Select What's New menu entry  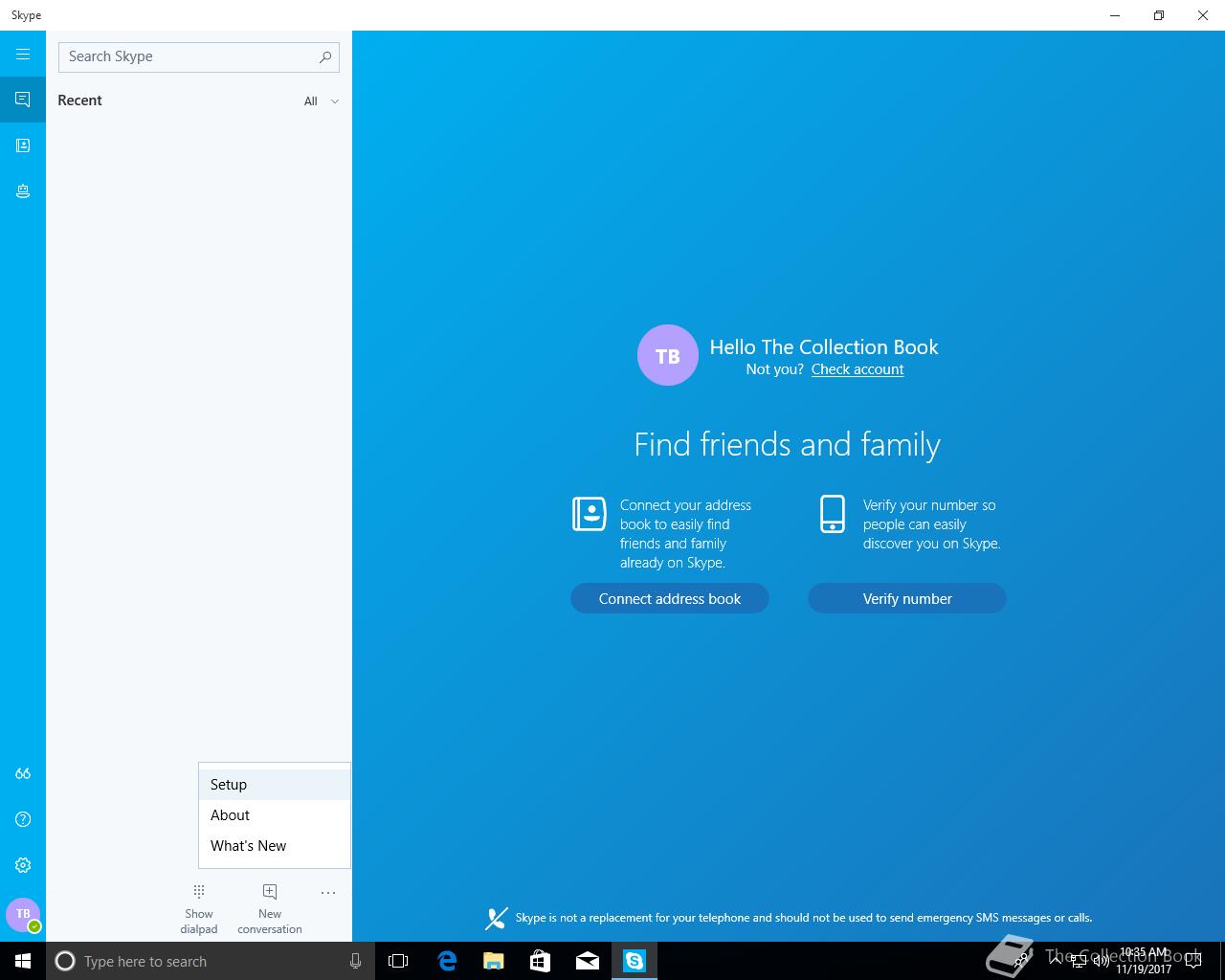point(275,846)
